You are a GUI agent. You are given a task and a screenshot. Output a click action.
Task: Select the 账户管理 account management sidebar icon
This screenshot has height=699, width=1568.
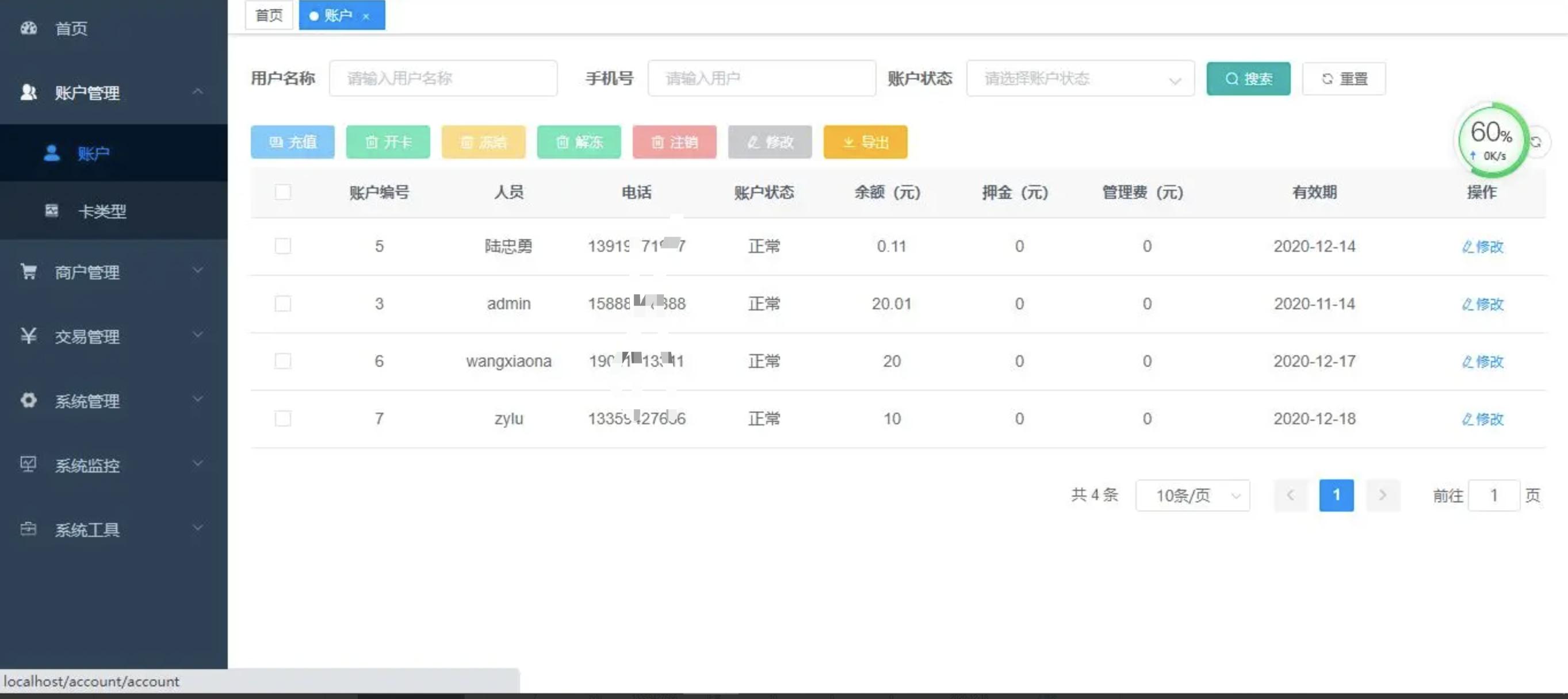[x=29, y=93]
